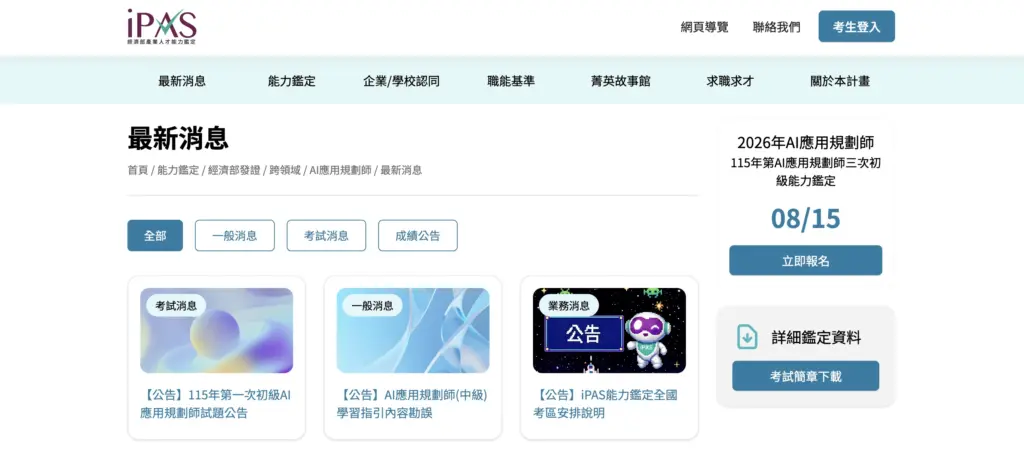Open the 最新消息 menu
The image size is (1024, 450).
[182, 82]
